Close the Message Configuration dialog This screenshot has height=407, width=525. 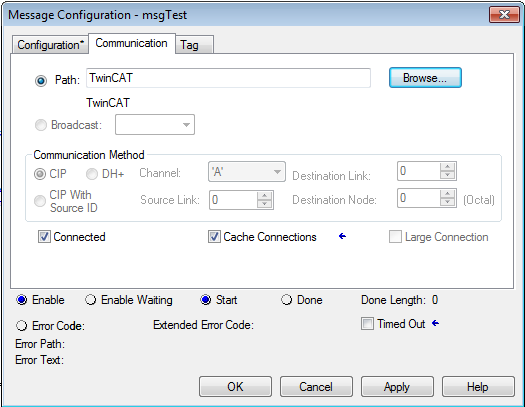(504, 15)
